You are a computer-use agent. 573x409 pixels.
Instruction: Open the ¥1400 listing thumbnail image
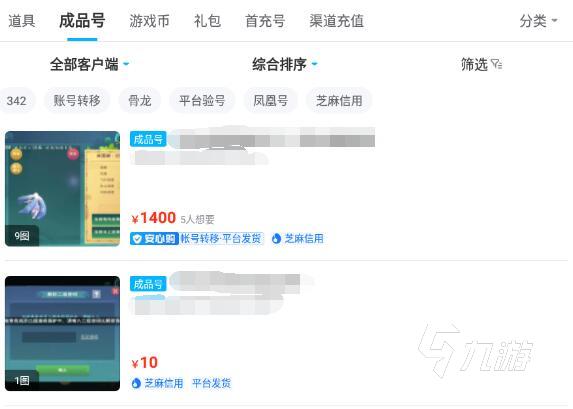pos(62,189)
